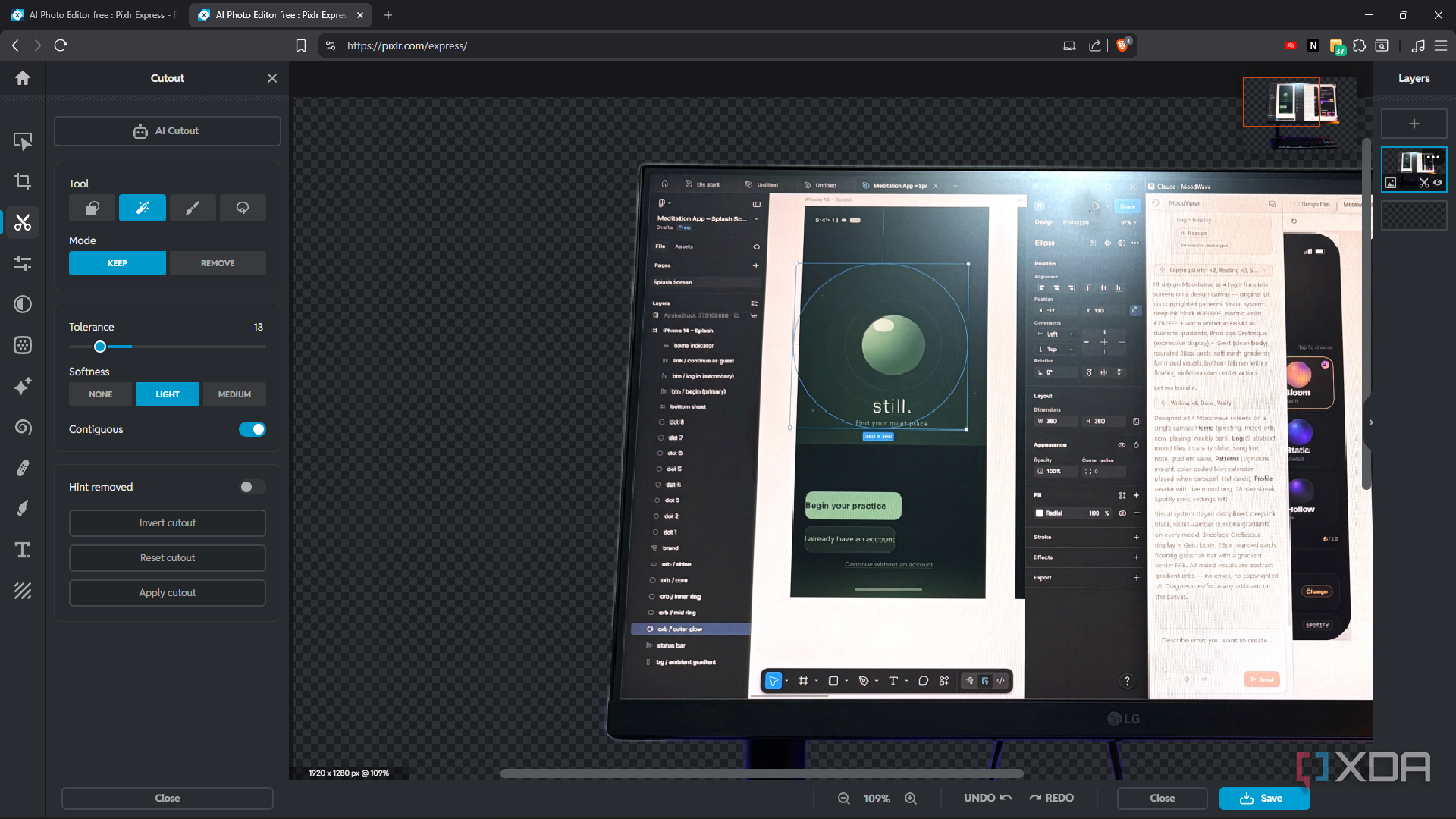Choose the Draw brush tool in the sidebar
Viewport: 1456px width, 819px height.
point(23,509)
